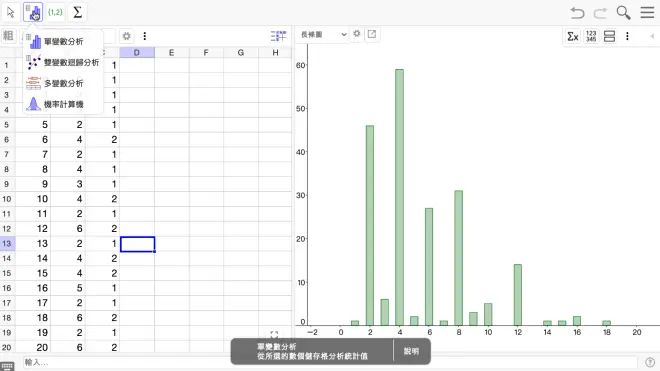Select the Move arrow tool
The width and height of the screenshot is (660, 371).
click(x=11, y=12)
